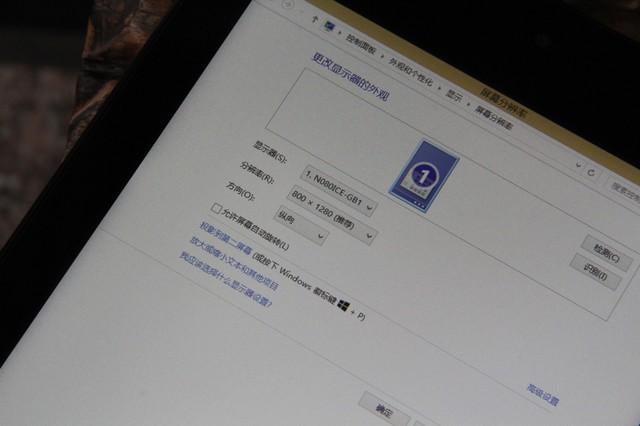
Task: Select the monitor 1 thumbnail
Action: point(424,176)
